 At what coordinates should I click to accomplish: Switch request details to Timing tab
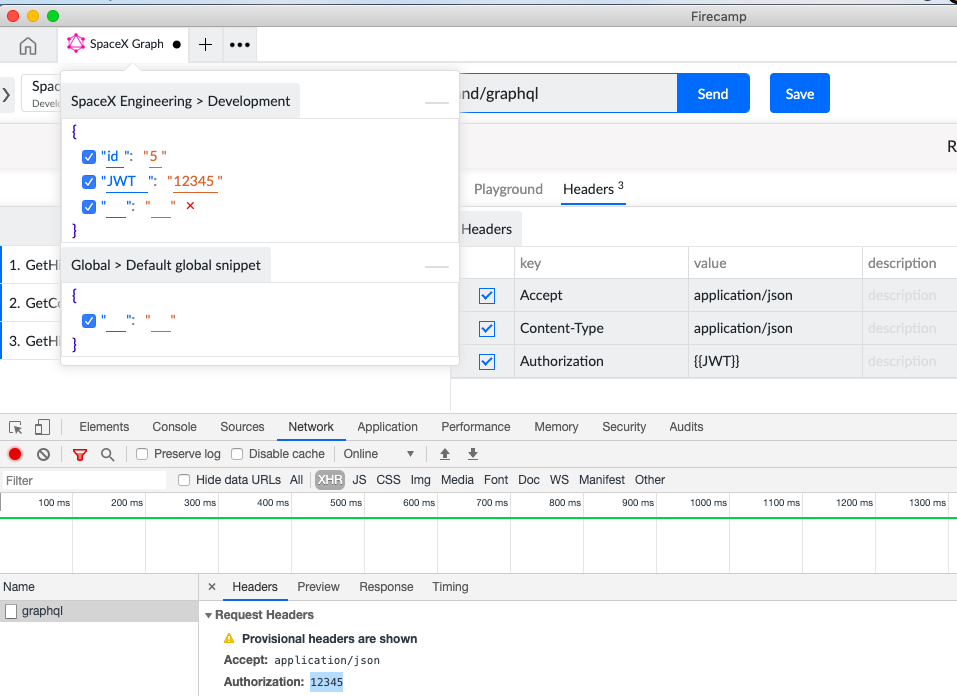click(x=450, y=587)
